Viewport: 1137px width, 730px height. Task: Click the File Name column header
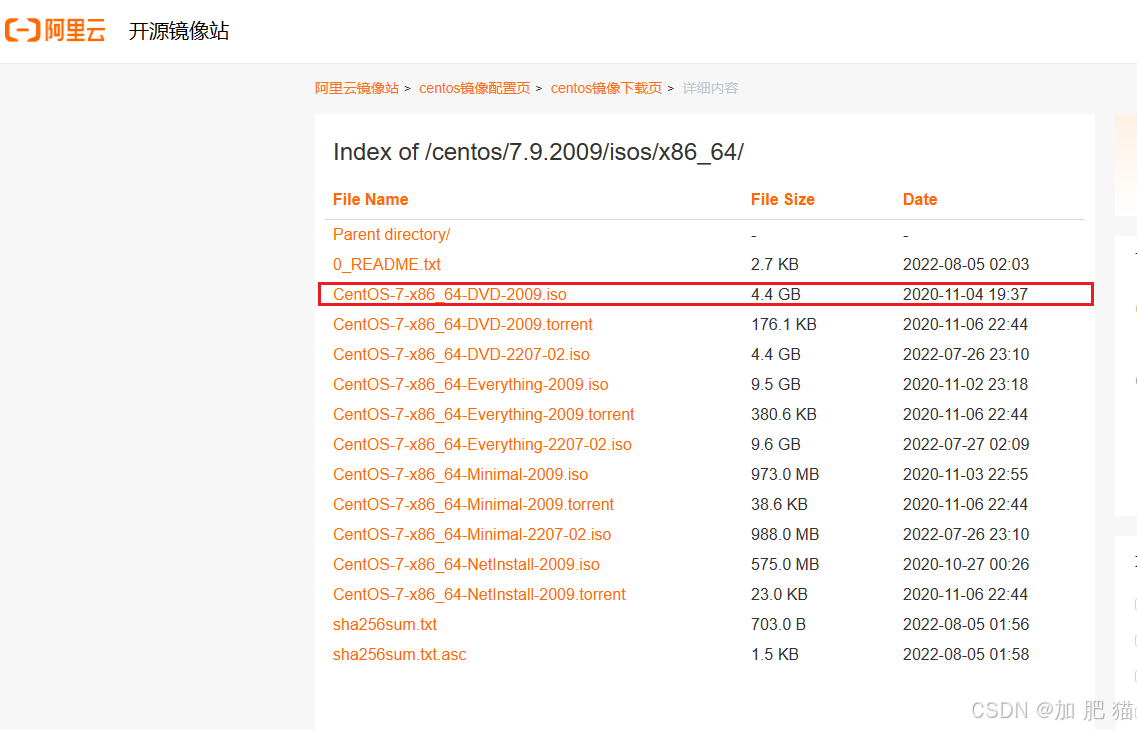(x=371, y=199)
